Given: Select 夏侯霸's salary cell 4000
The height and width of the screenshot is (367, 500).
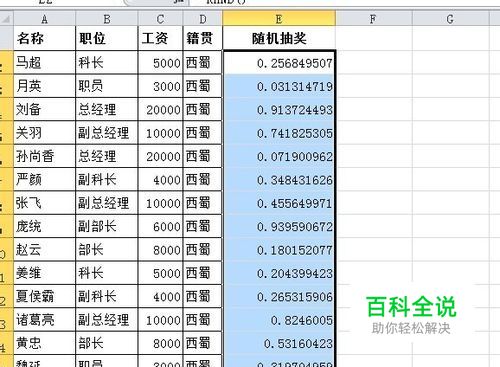Looking at the screenshot, I should coord(160,296).
